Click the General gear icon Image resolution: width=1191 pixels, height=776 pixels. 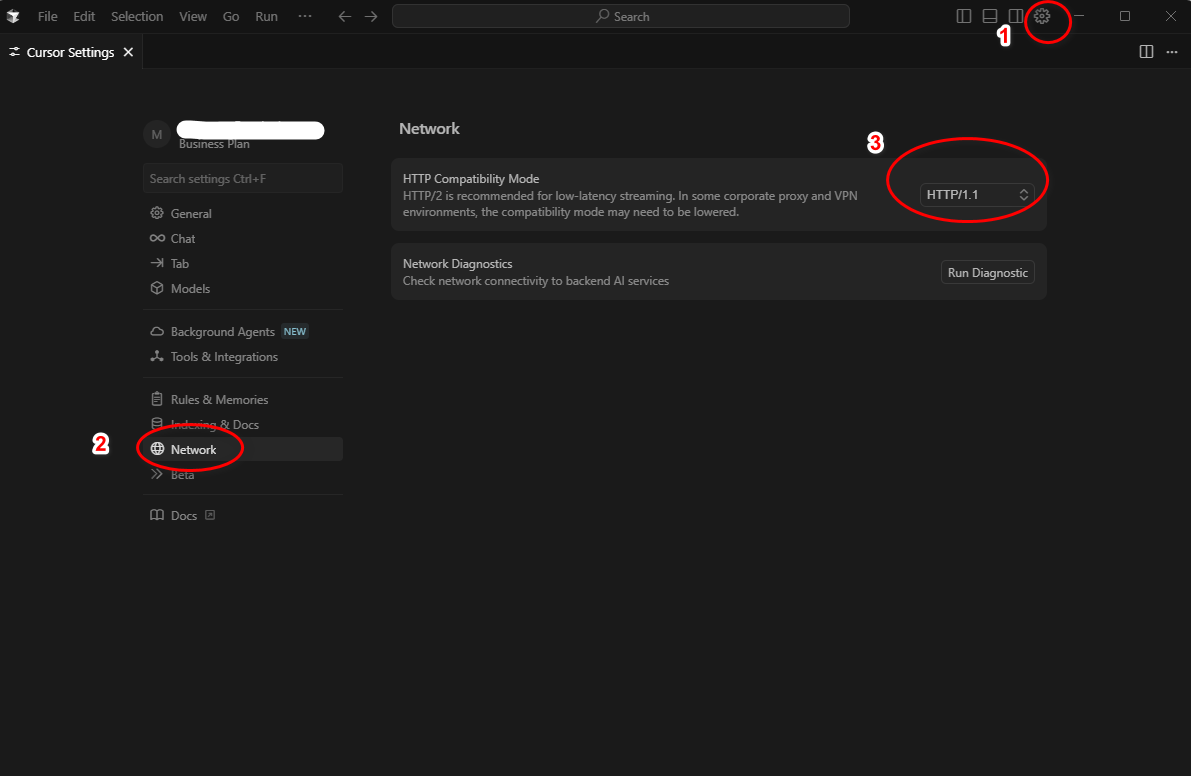(x=157, y=213)
